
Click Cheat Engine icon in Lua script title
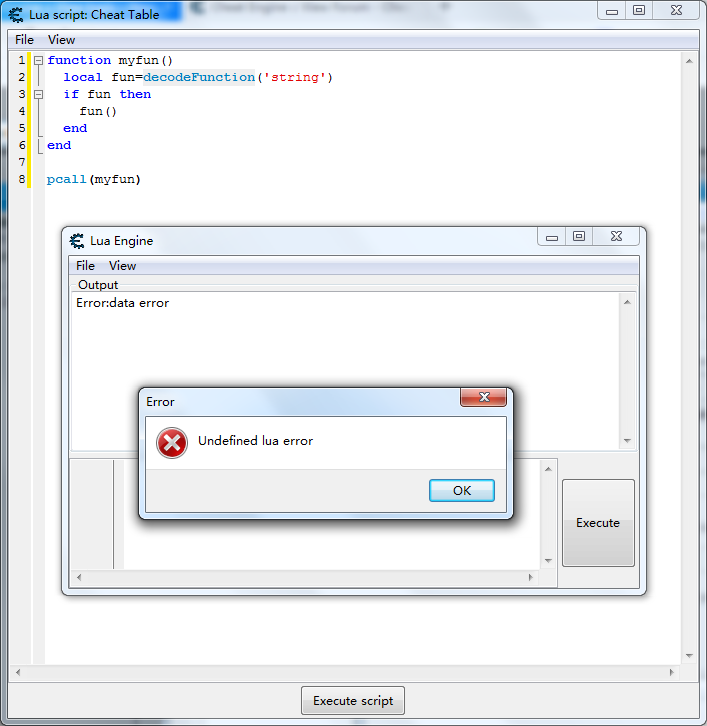tap(15, 15)
